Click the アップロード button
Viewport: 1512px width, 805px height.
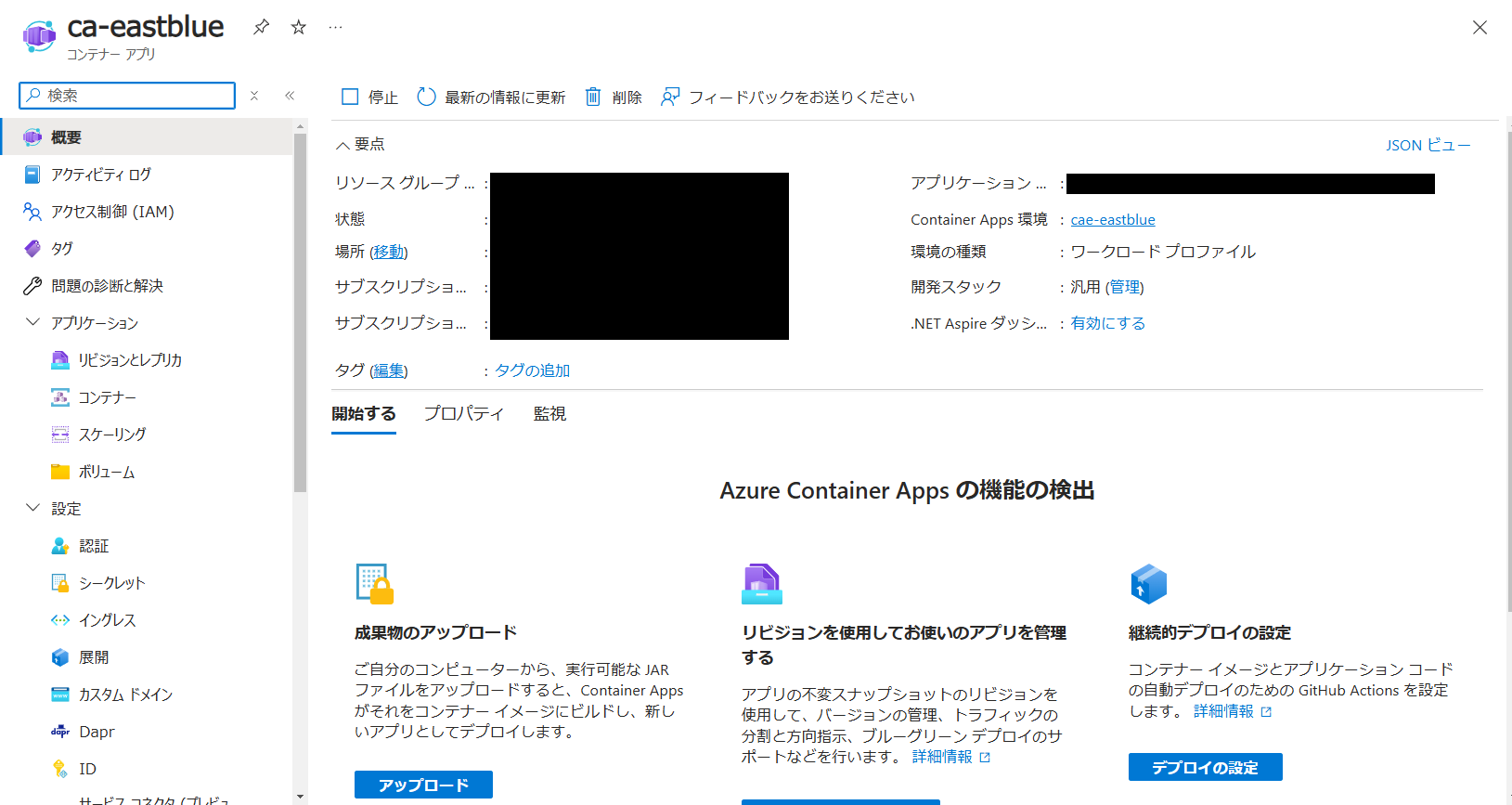(x=423, y=785)
